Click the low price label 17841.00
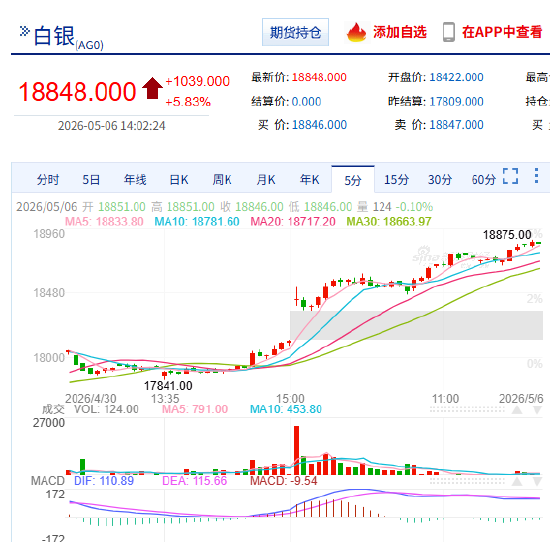The height and width of the screenshot is (542, 550). pos(168,386)
